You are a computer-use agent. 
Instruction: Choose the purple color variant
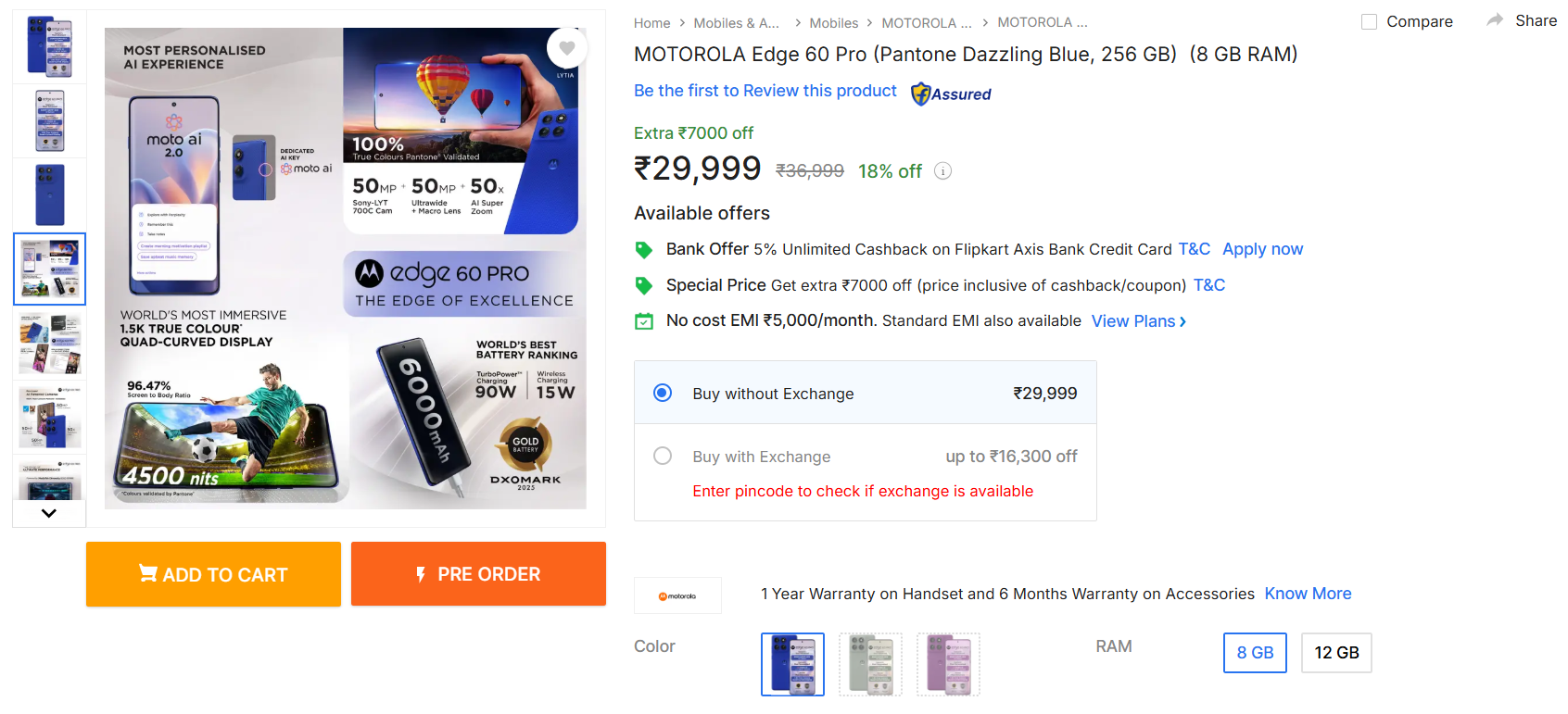[948, 664]
